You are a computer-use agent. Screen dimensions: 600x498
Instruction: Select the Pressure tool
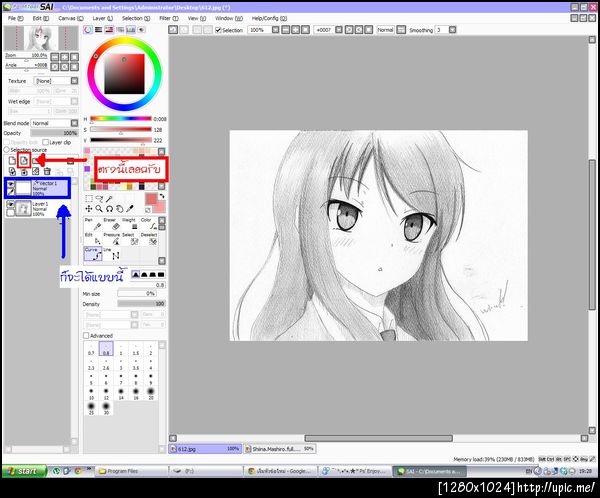tap(111, 239)
